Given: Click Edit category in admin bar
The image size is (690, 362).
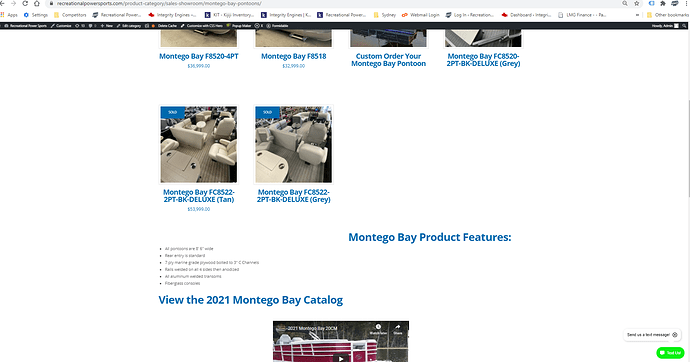Looking at the screenshot, I should (x=129, y=26).
